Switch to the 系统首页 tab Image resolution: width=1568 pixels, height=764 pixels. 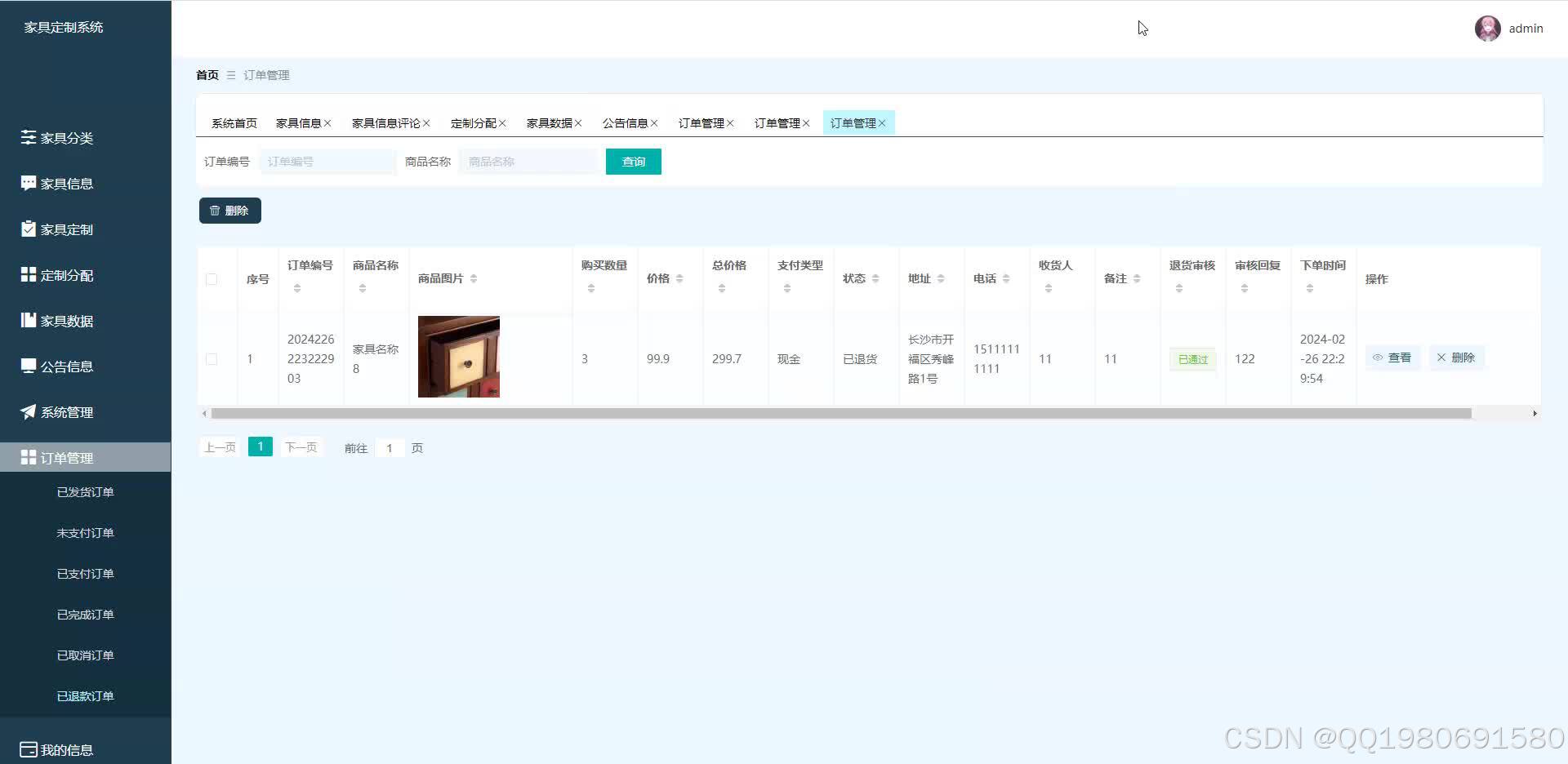(x=234, y=122)
